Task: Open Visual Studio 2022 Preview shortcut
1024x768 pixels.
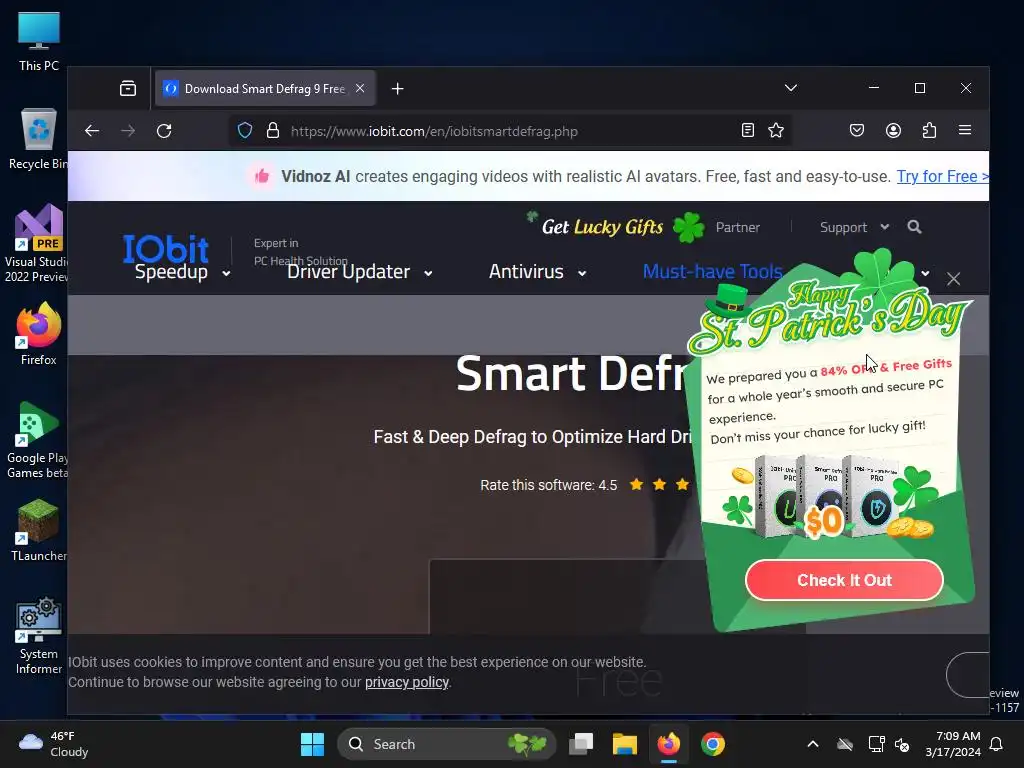Action: pos(37,243)
